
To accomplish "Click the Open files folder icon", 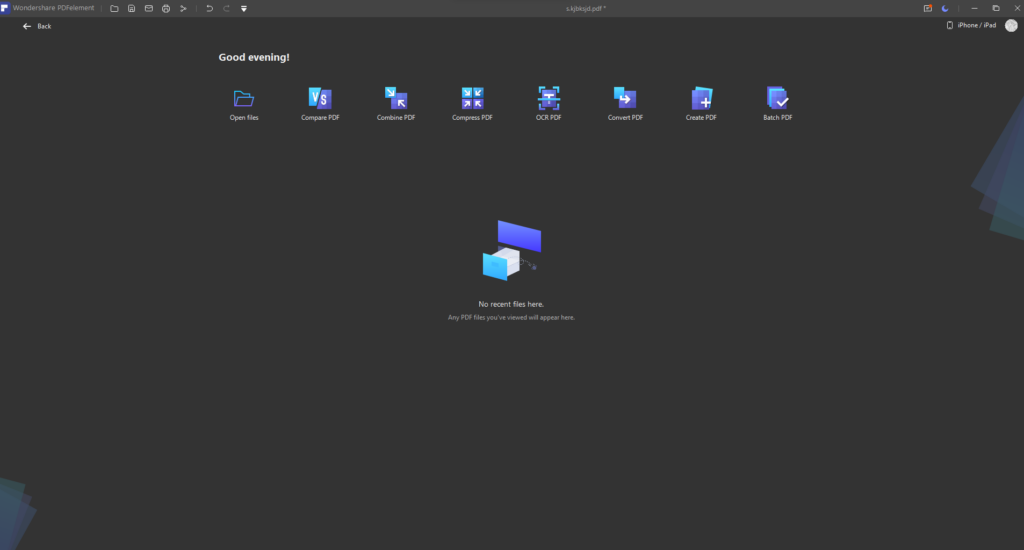I will [x=244, y=99].
